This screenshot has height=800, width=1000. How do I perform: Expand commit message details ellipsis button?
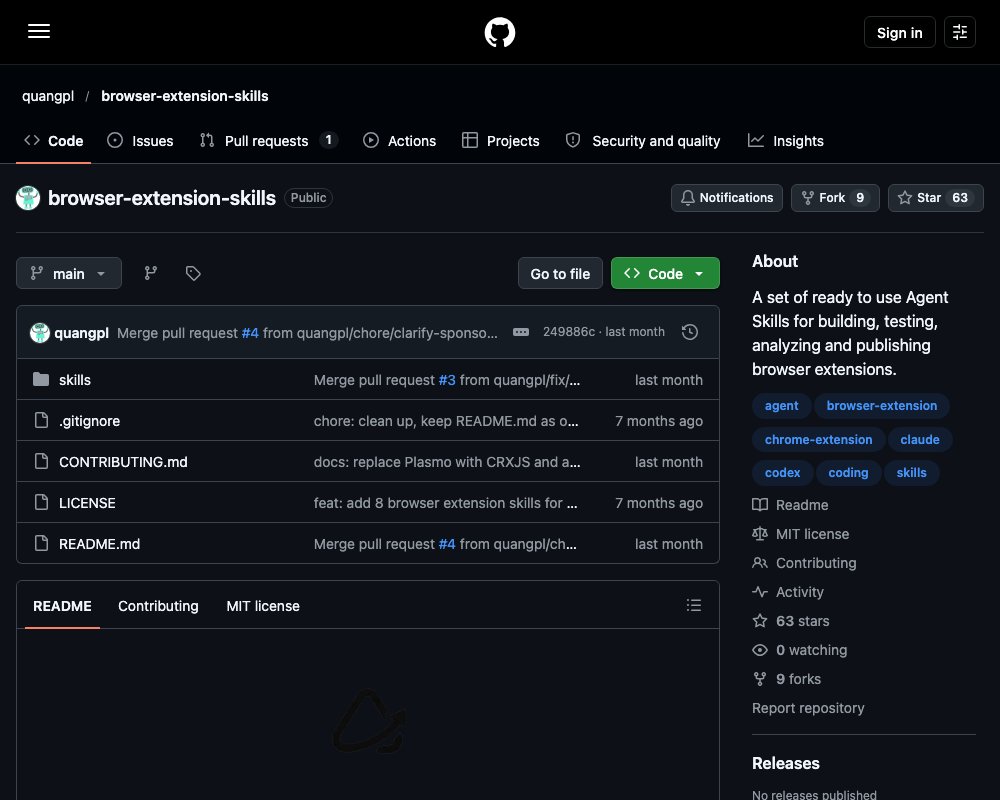(x=520, y=332)
